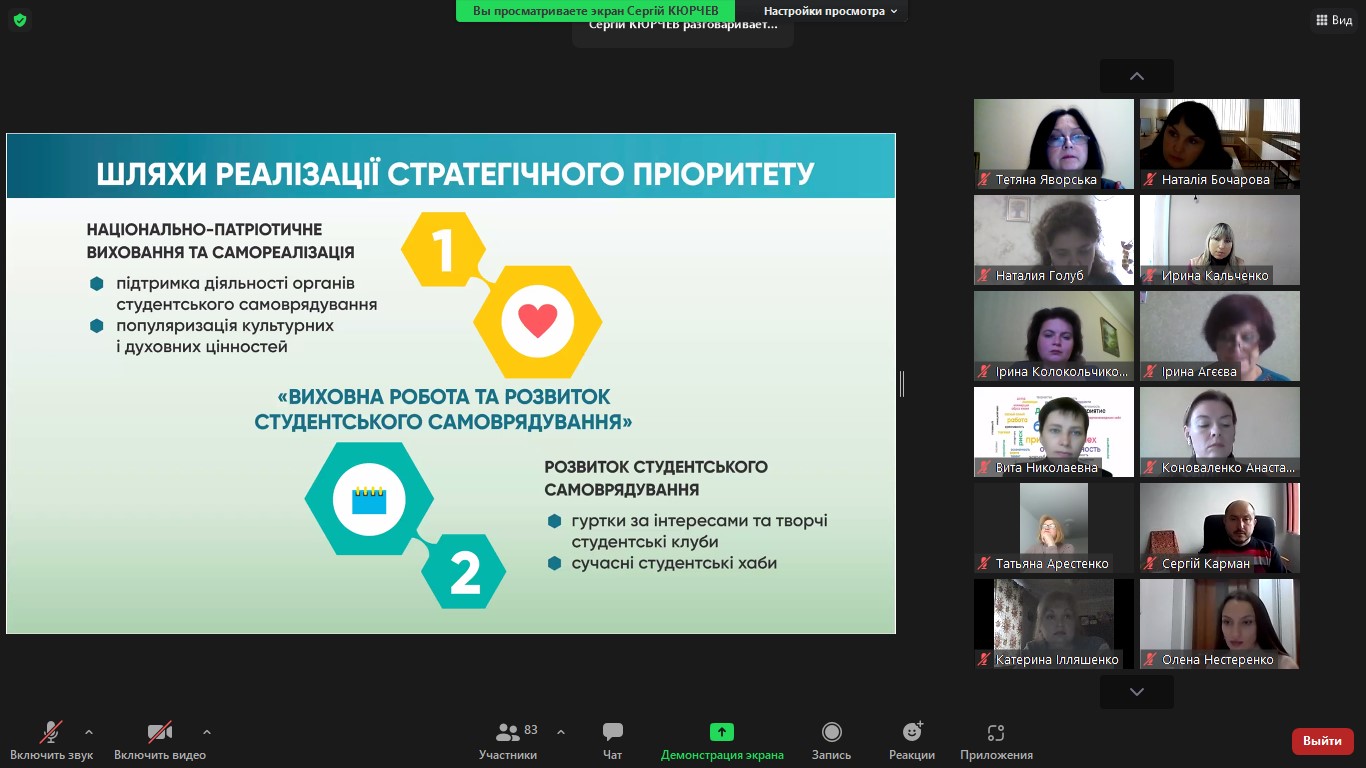Unmute microphone with Включить звук
The height and width of the screenshot is (768, 1366).
click(x=52, y=741)
